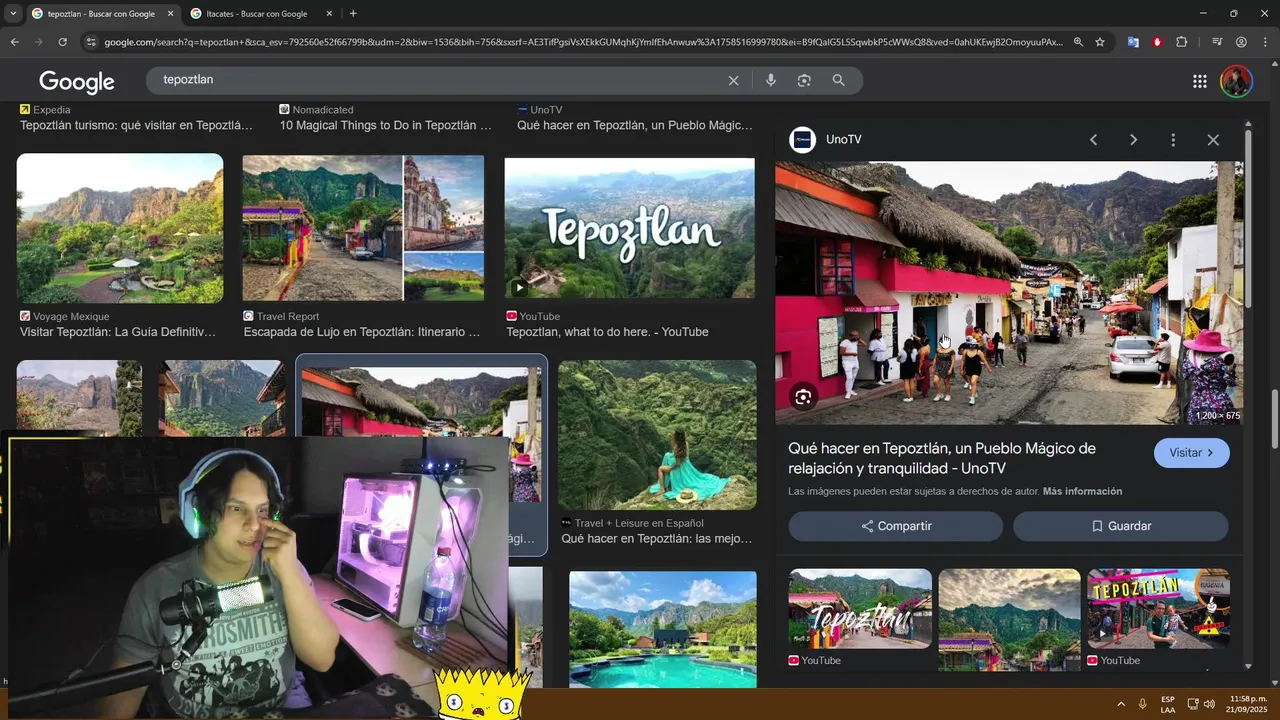Search by image with the camera lens icon
This screenshot has height=720, width=1280.
(x=804, y=80)
